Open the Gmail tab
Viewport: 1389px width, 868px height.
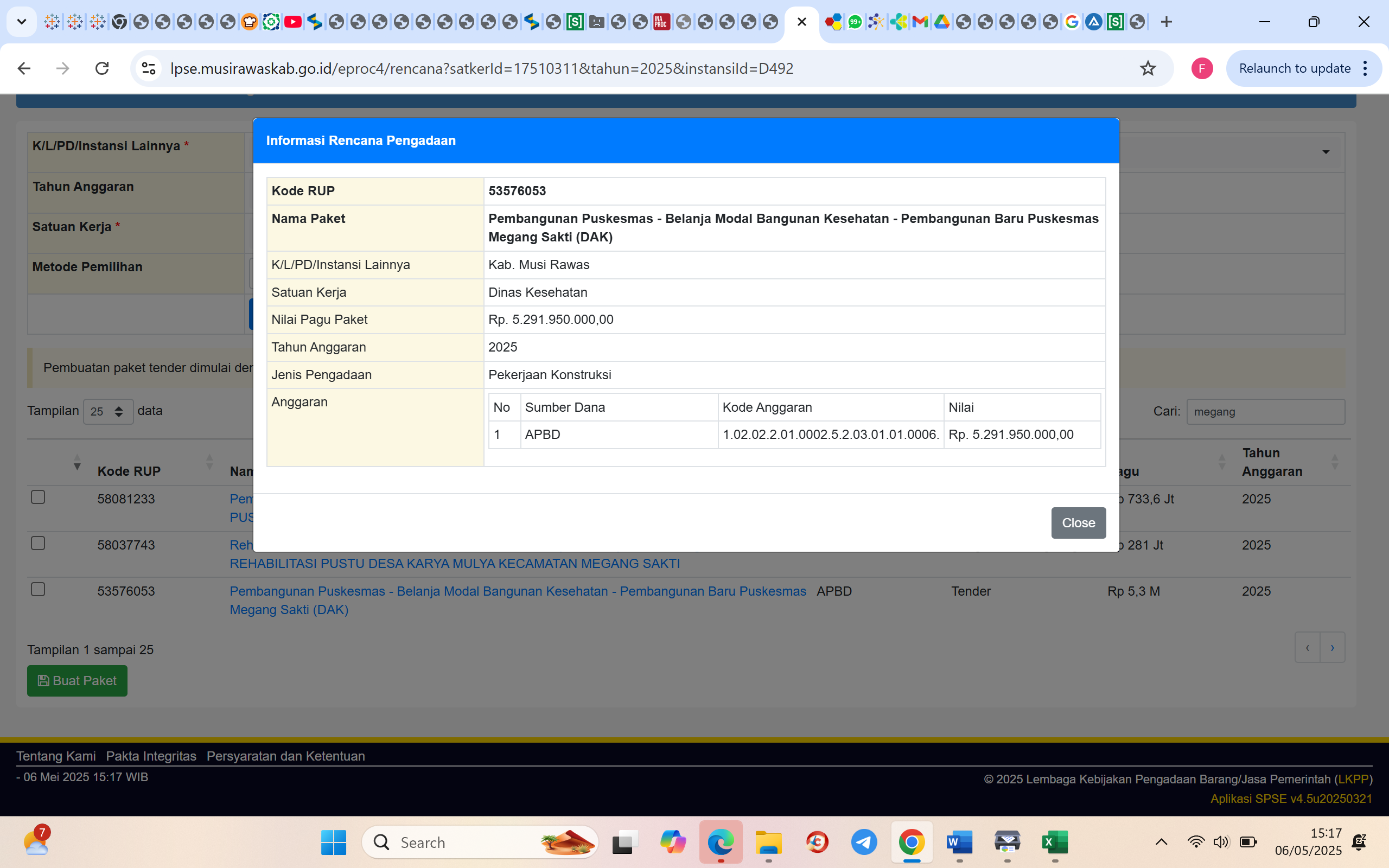(920, 22)
